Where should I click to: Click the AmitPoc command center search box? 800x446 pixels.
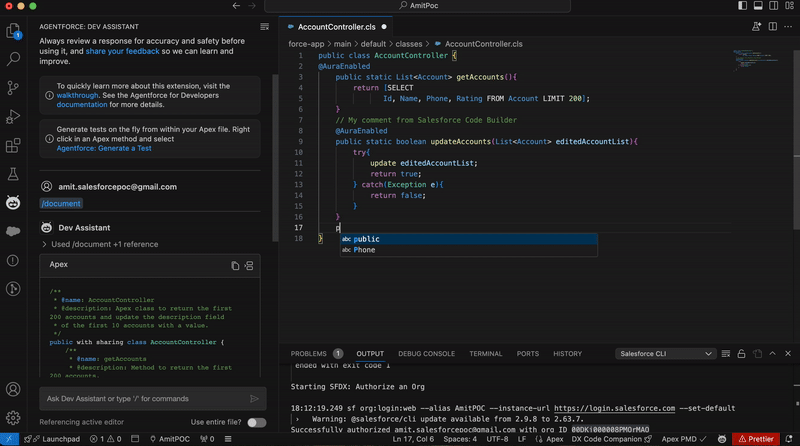(417, 6)
